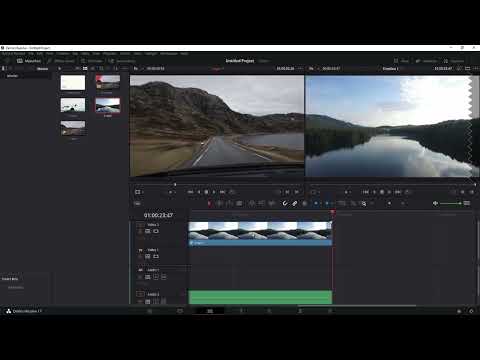
Task: Select the lake clip thumbnail highlighted in red
Action: pyautogui.click(x=108, y=105)
